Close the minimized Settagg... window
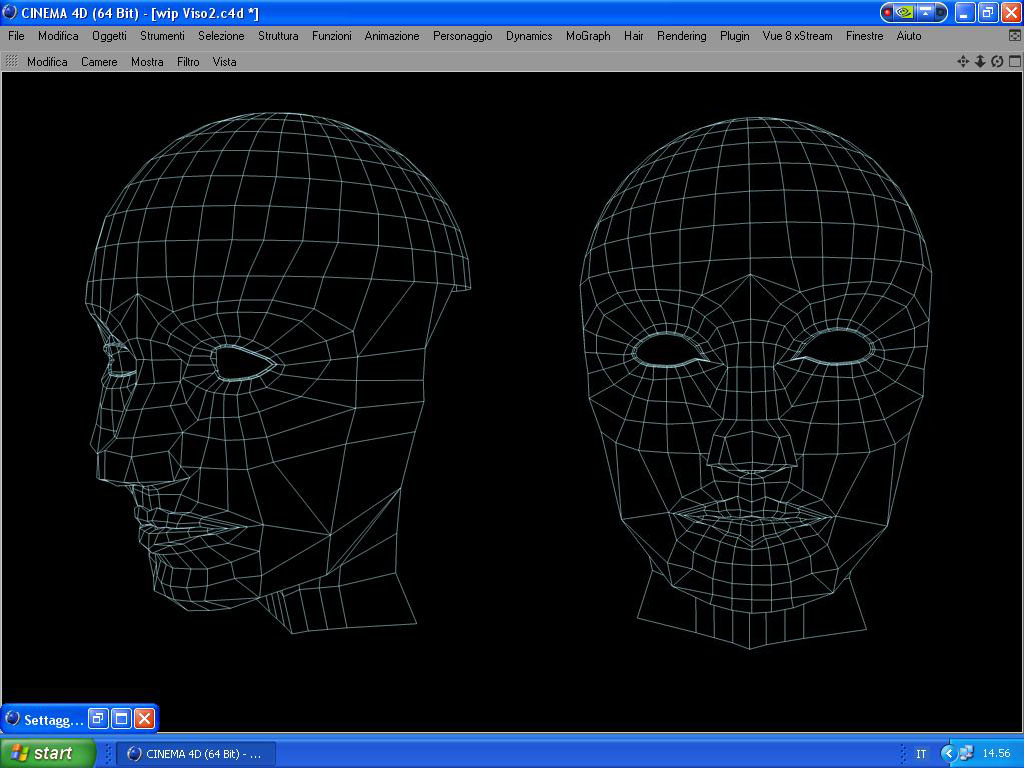Screen dimensions: 1024x768 (x=145, y=719)
